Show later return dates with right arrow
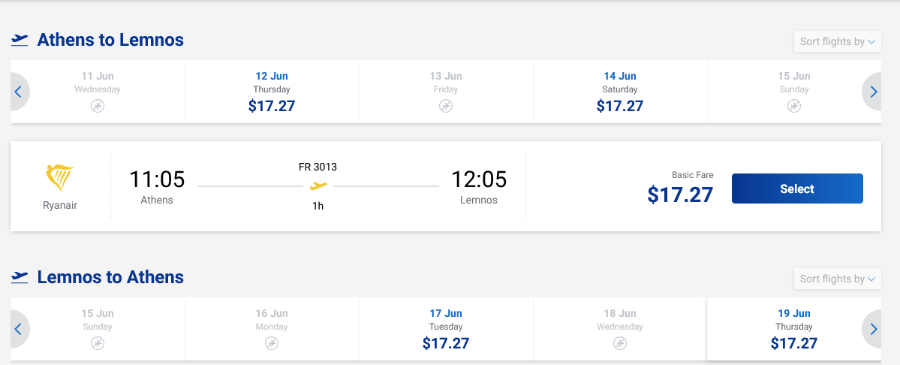 (x=872, y=329)
